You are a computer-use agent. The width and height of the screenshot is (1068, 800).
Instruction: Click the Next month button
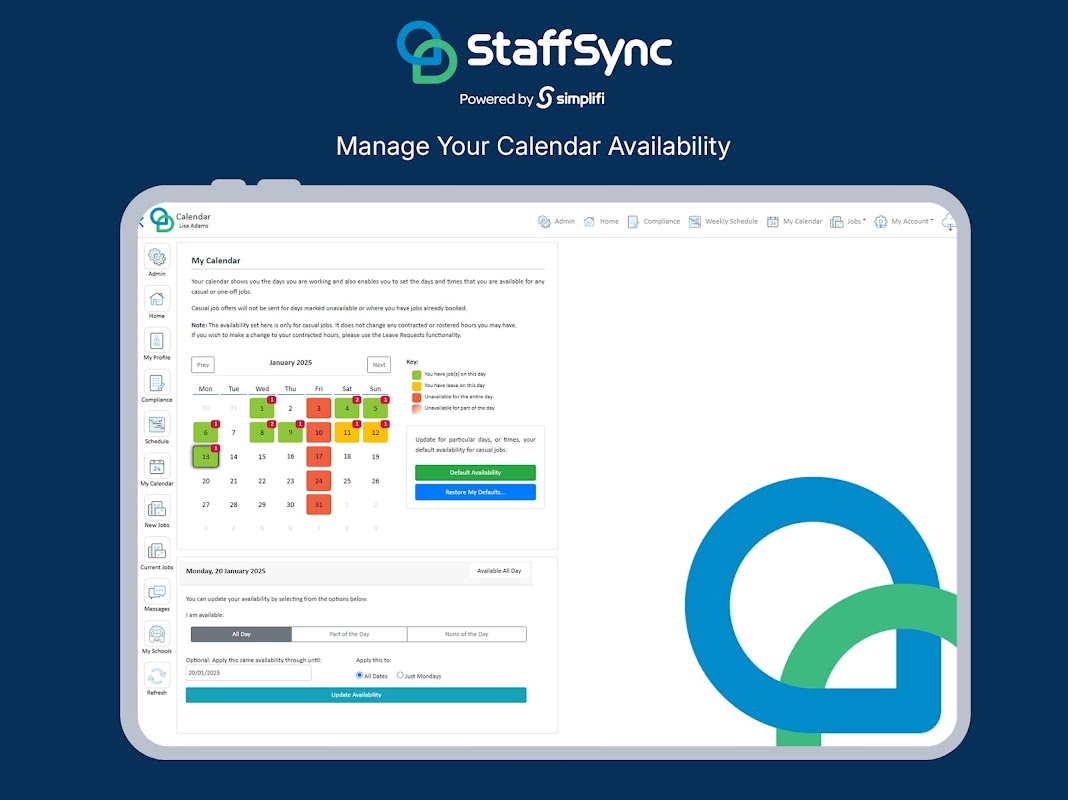(379, 365)
